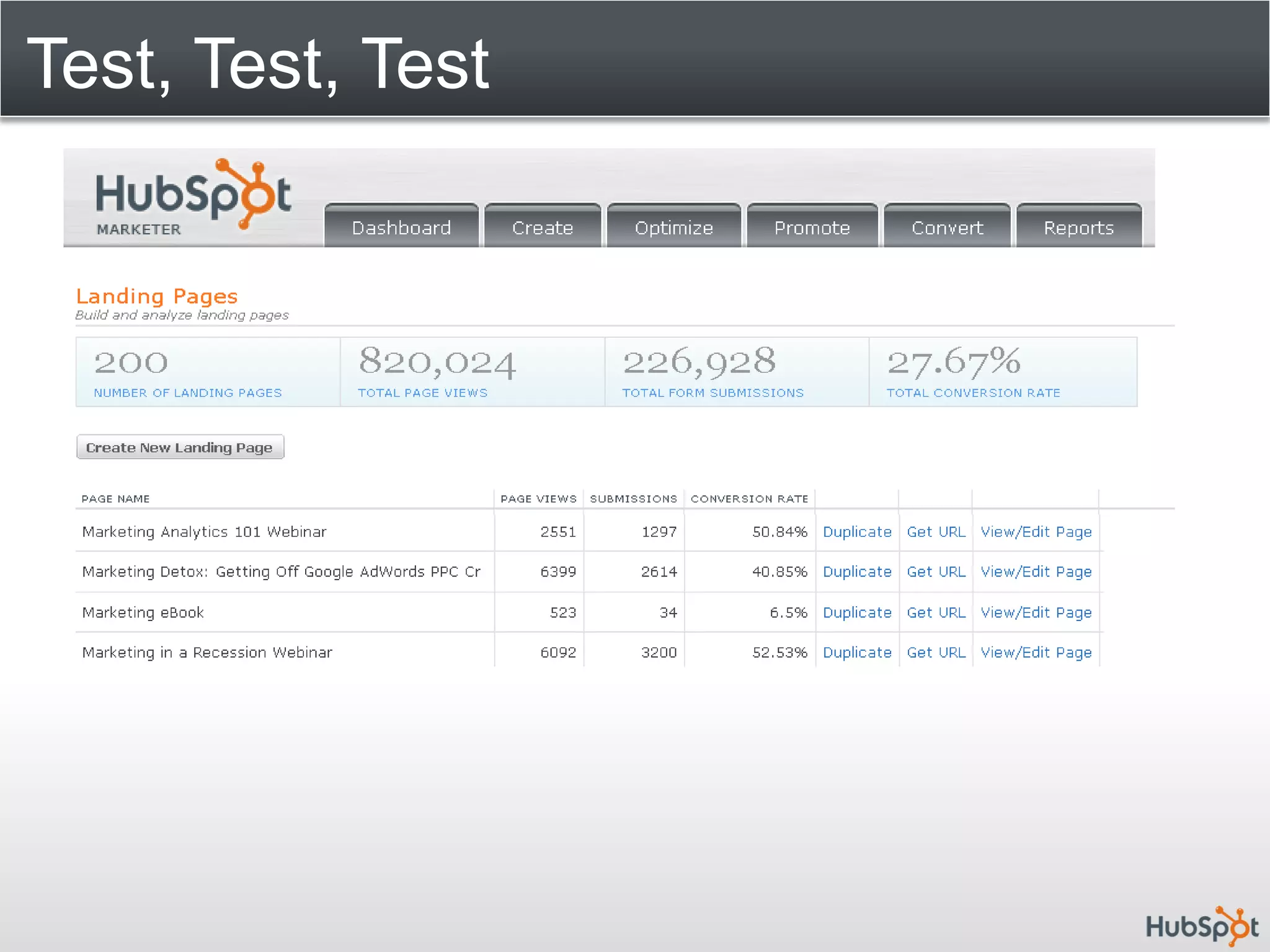Click the HubSpot logo in slide corner
Screen dimensions: 1270x952
(1202, 926)
